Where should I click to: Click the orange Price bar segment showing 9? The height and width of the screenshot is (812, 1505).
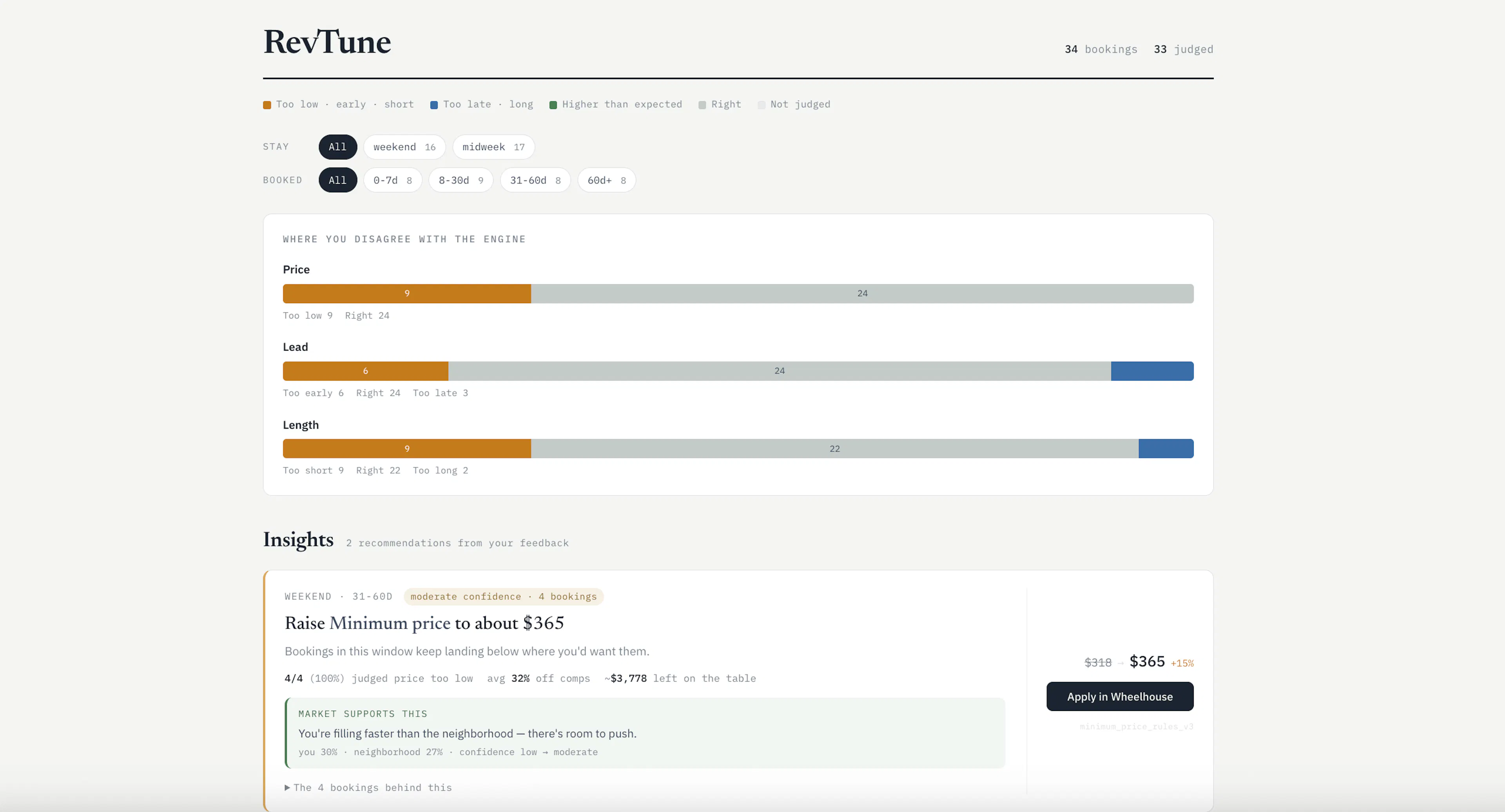coord(407,293)
